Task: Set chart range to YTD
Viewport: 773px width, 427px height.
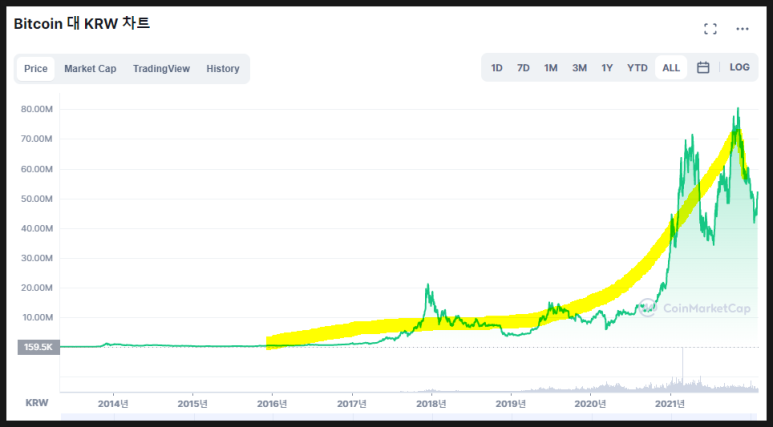Action: [637, 68]
